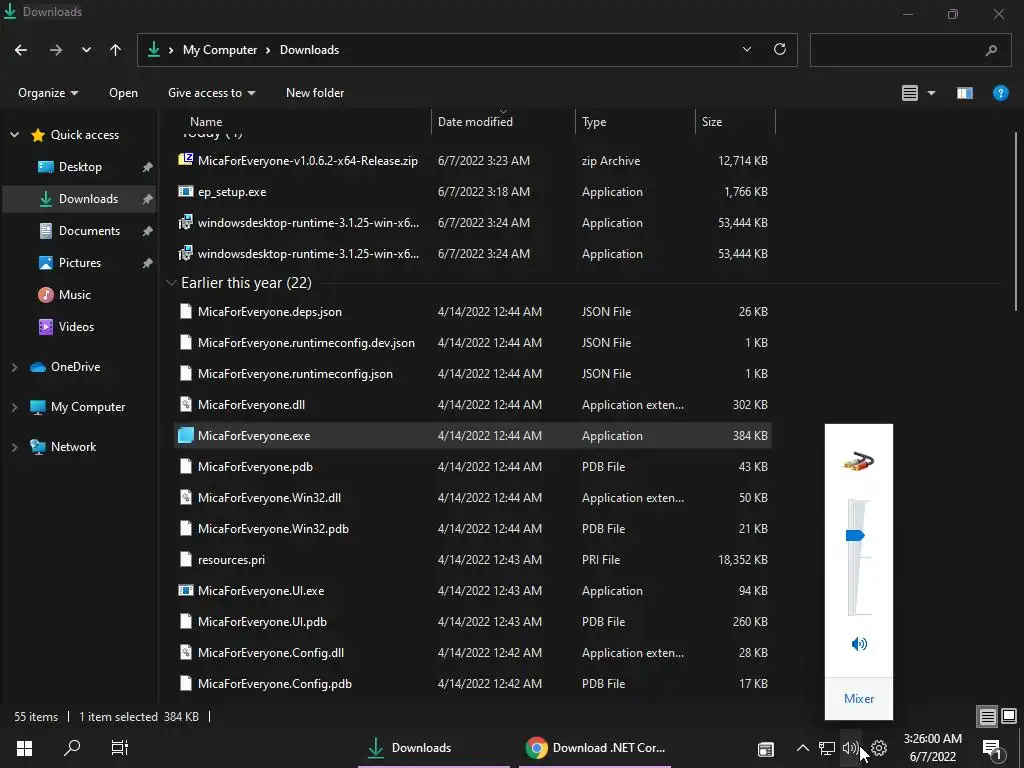Image resolution: width=1024 pixels, height=768 pixels.
Task: Sort by Date modified column
Action: (475, 121)
